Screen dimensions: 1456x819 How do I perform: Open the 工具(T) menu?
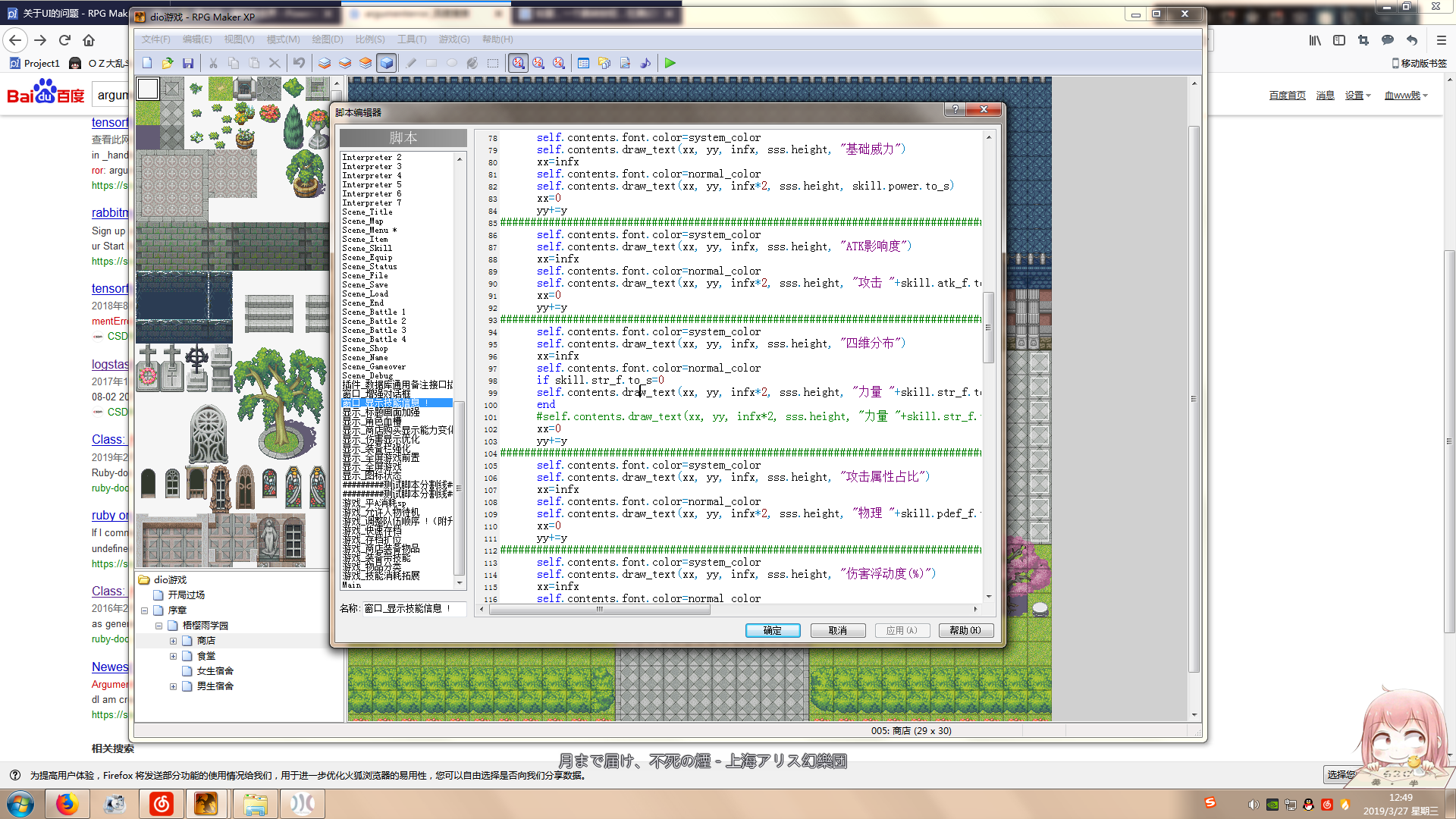point(412,39)
